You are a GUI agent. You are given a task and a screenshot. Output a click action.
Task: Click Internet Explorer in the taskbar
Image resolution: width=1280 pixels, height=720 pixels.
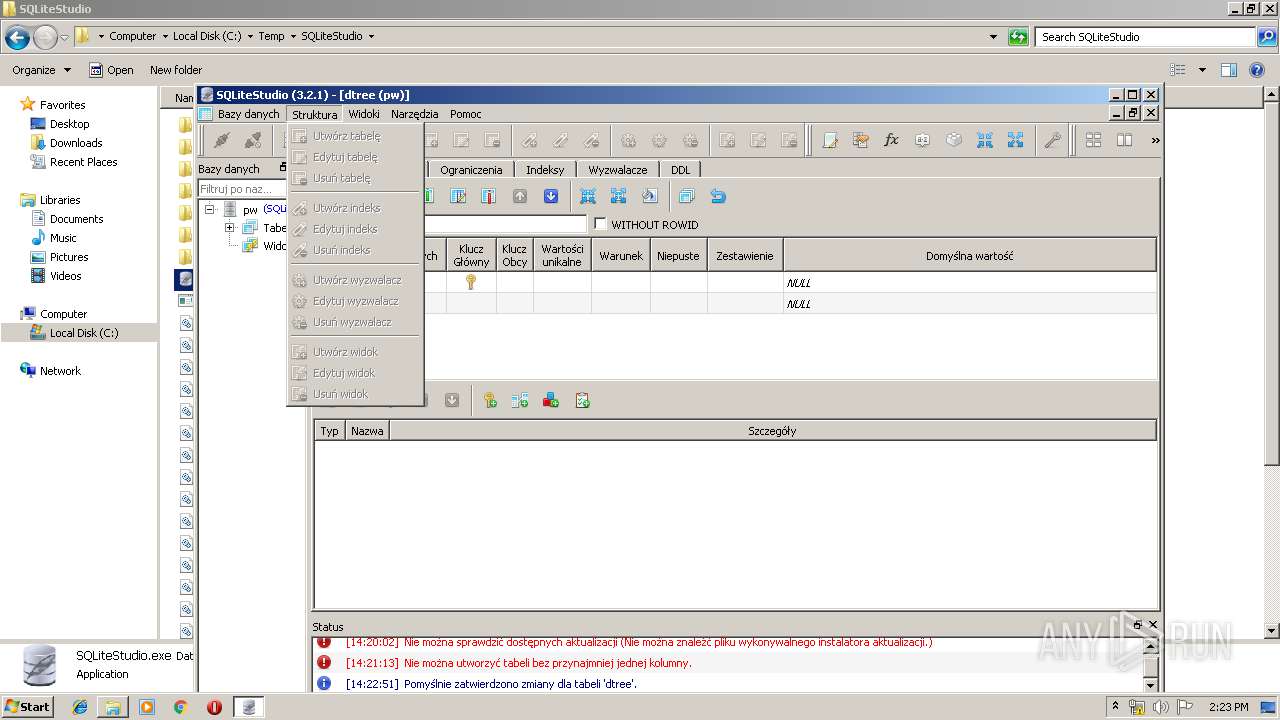[80, 707]
